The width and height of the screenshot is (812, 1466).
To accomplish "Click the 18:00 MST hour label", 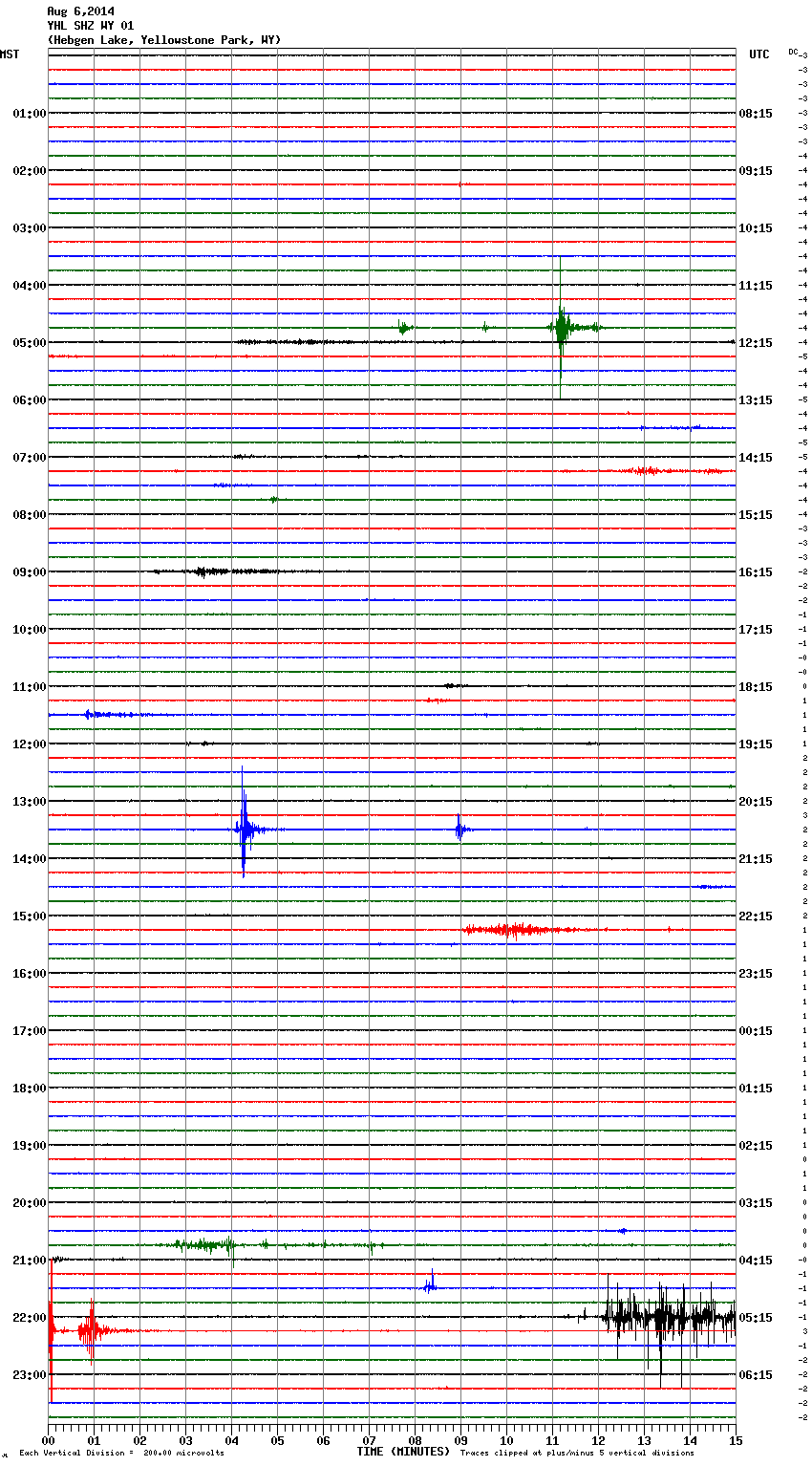I will pos(29,1089).
